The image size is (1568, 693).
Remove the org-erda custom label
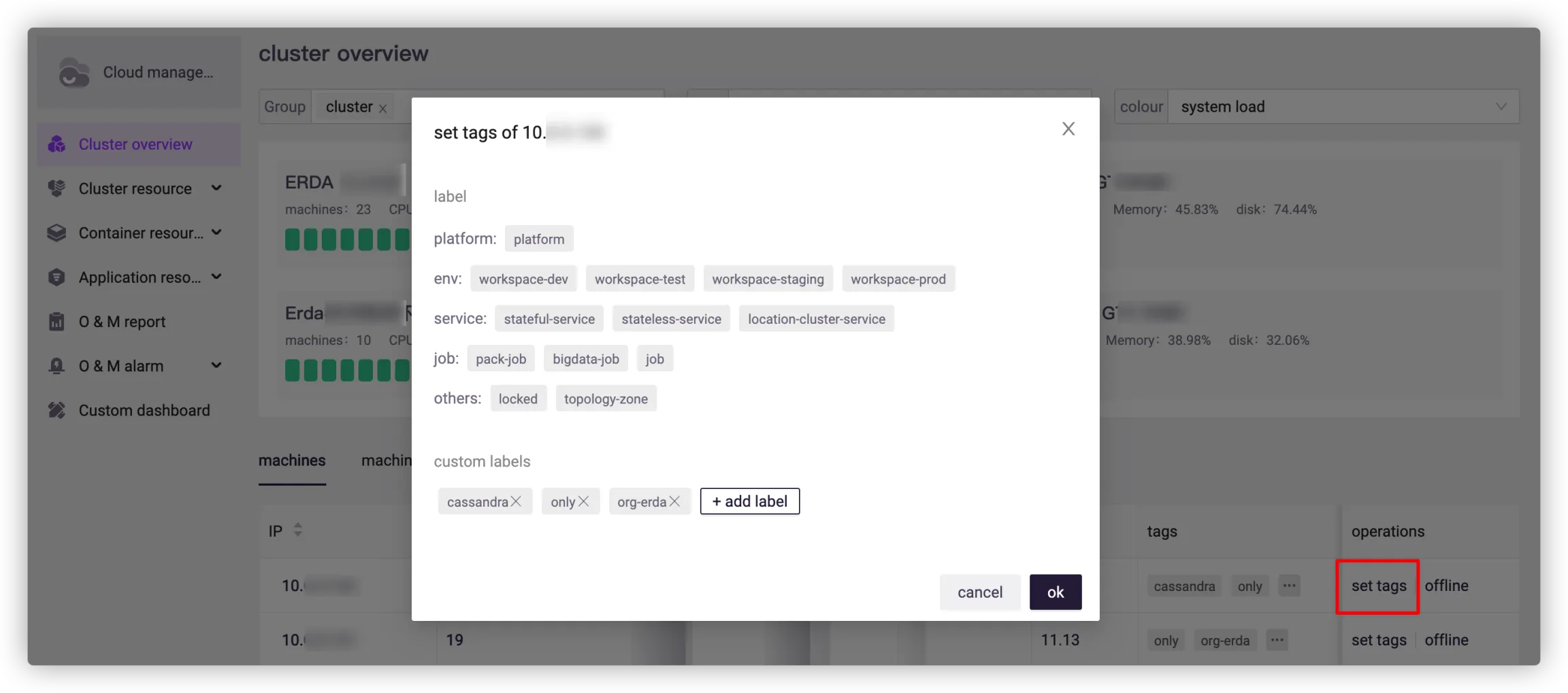tap(674, 501)
